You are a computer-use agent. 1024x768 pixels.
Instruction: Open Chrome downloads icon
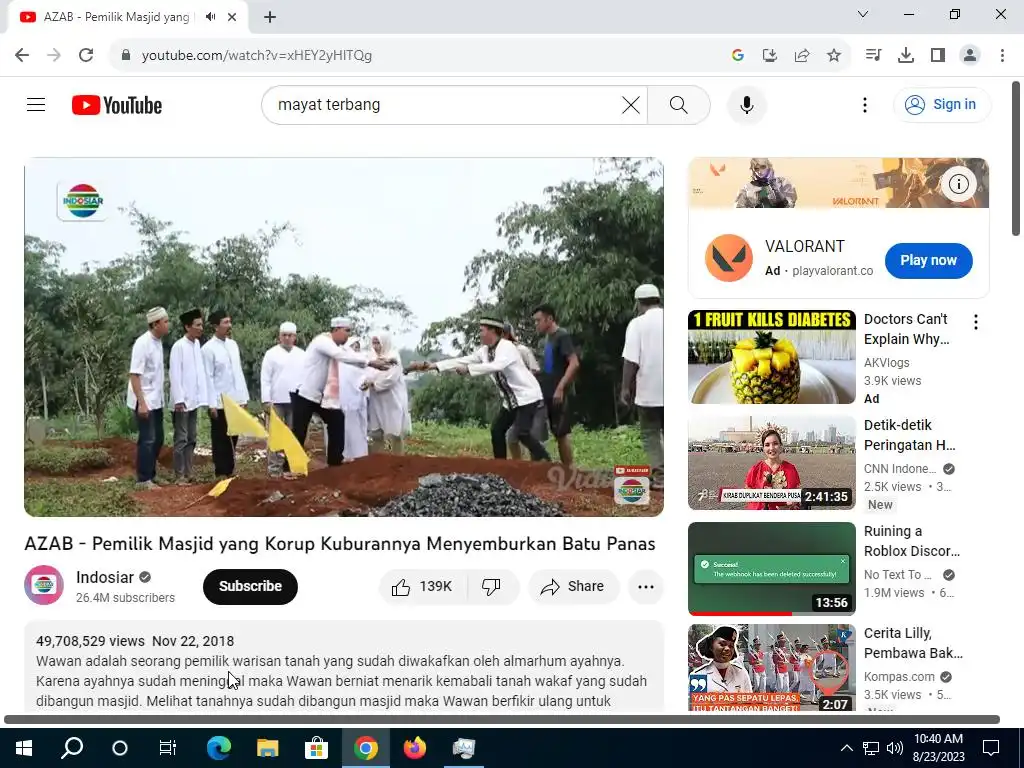tap(906, 56)
